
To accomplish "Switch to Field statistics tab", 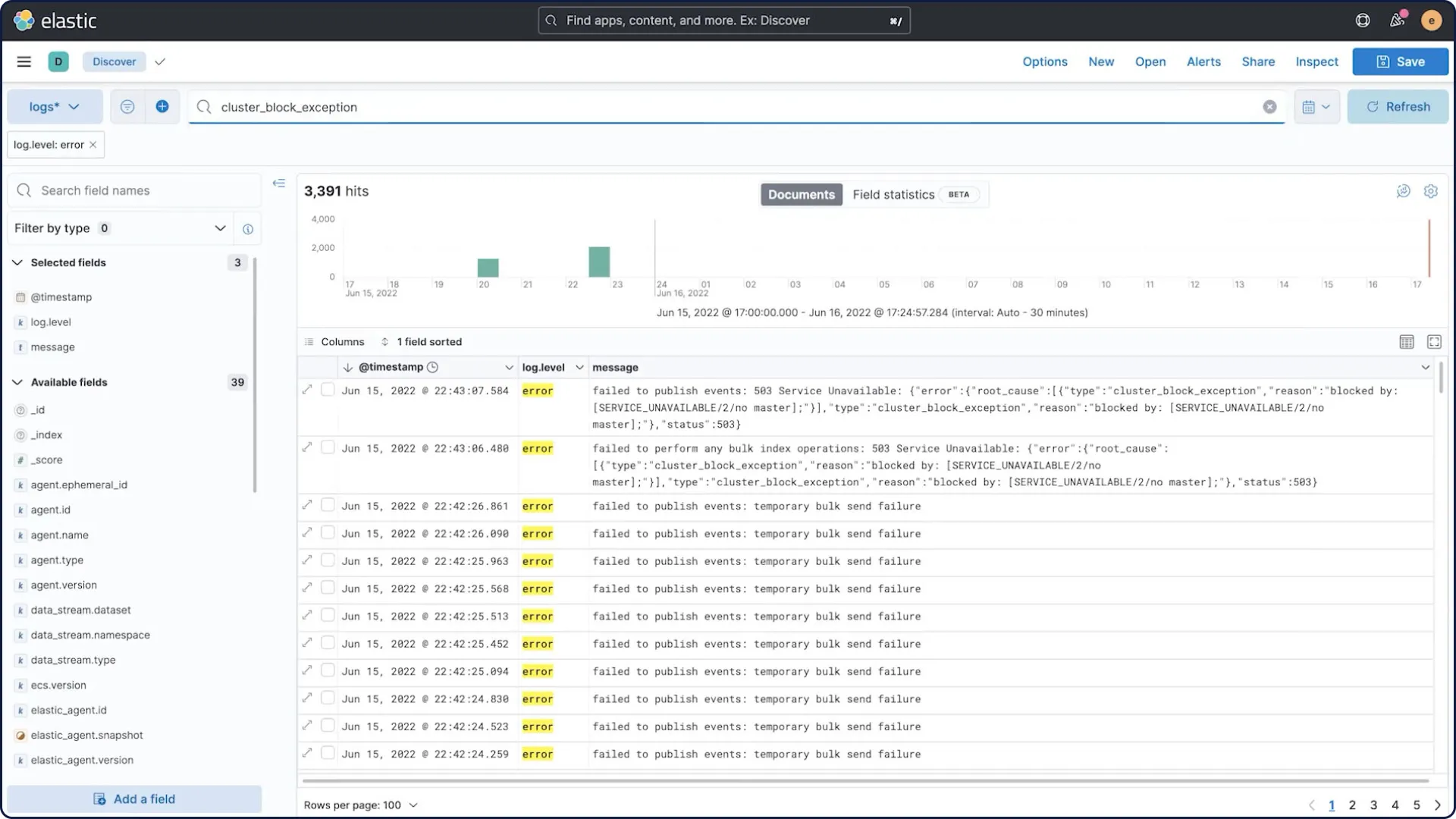I will click(x=893, y=195).
